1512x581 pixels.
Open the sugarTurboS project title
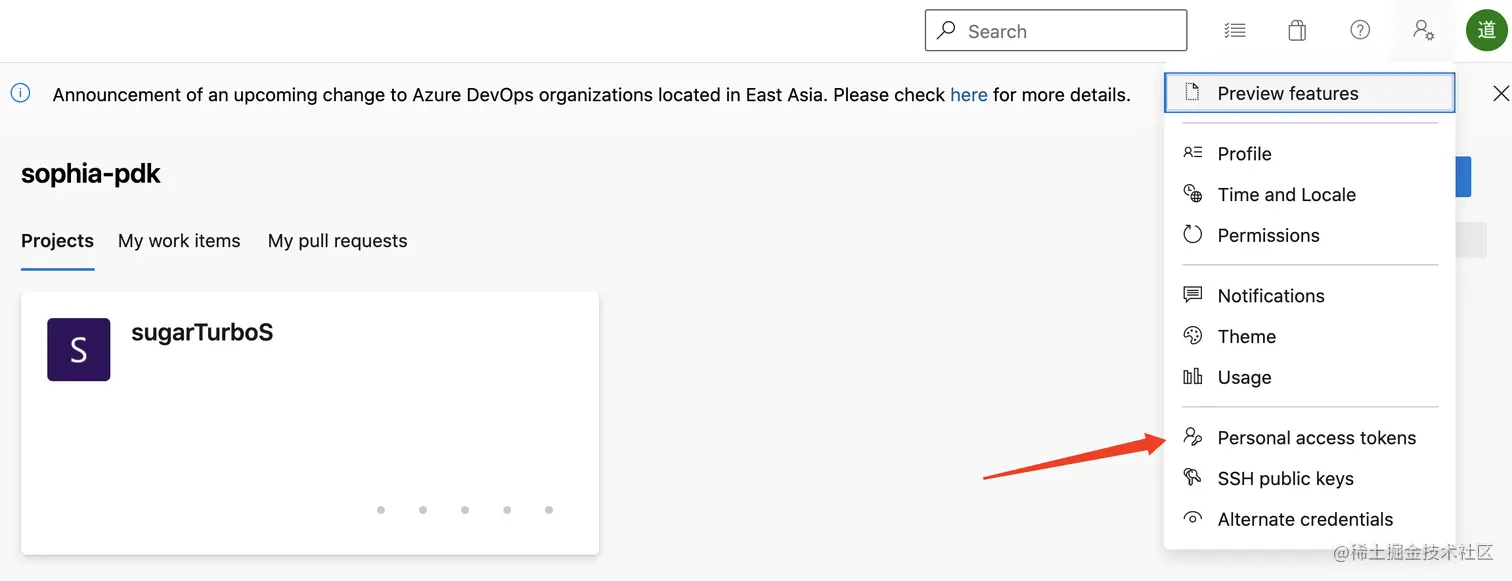(202, 332)
